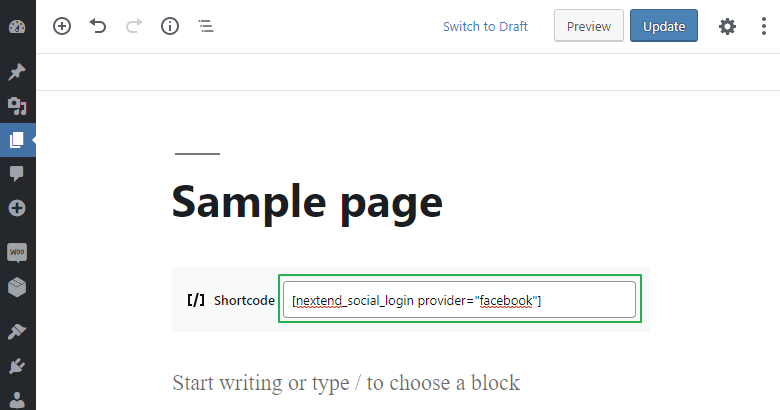Click the Preview button
The image size is (780, 410).
(588, 25)
